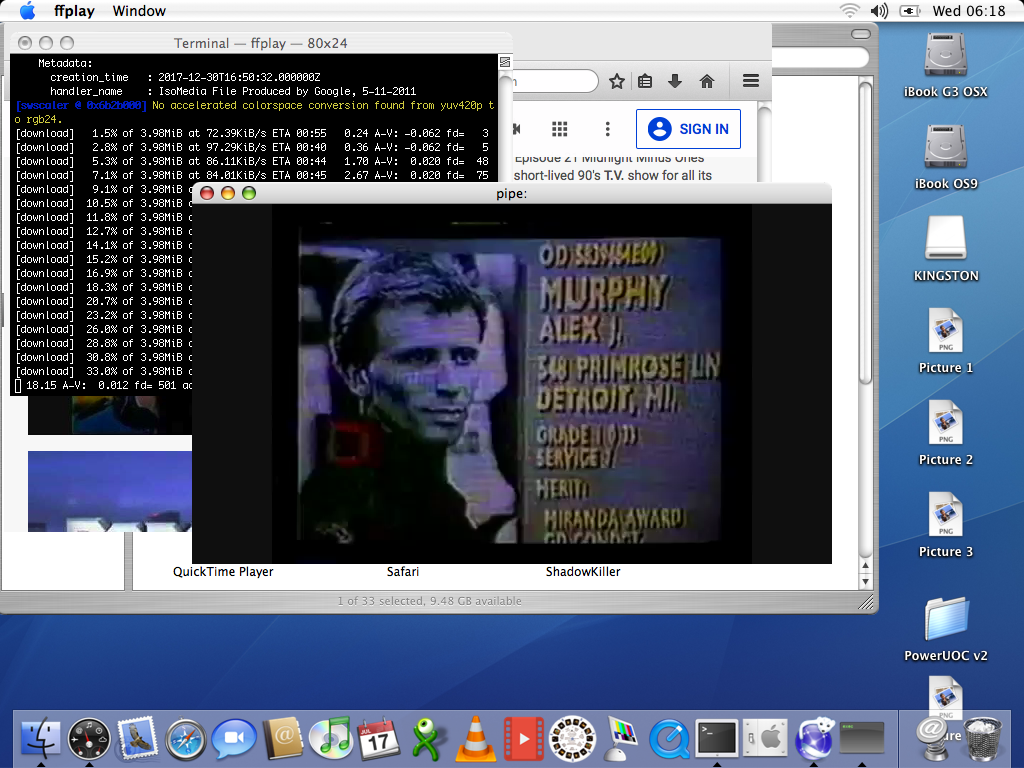Open the YouTube apps grid
This screenshot has width=1024, height=768.
[560, 129]
